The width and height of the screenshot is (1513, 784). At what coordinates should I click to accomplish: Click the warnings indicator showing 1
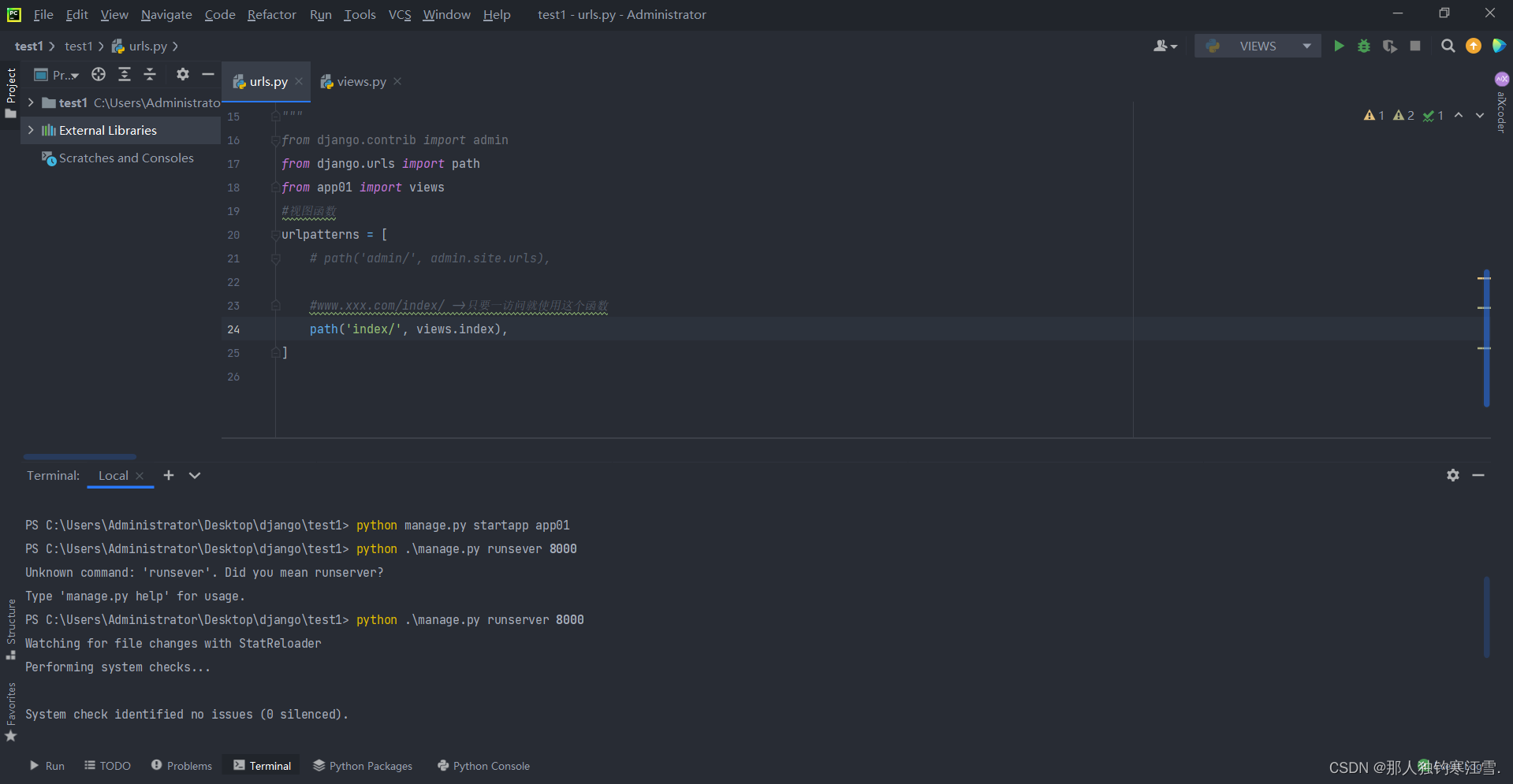pyautogui.click(x=1373, y=115)
